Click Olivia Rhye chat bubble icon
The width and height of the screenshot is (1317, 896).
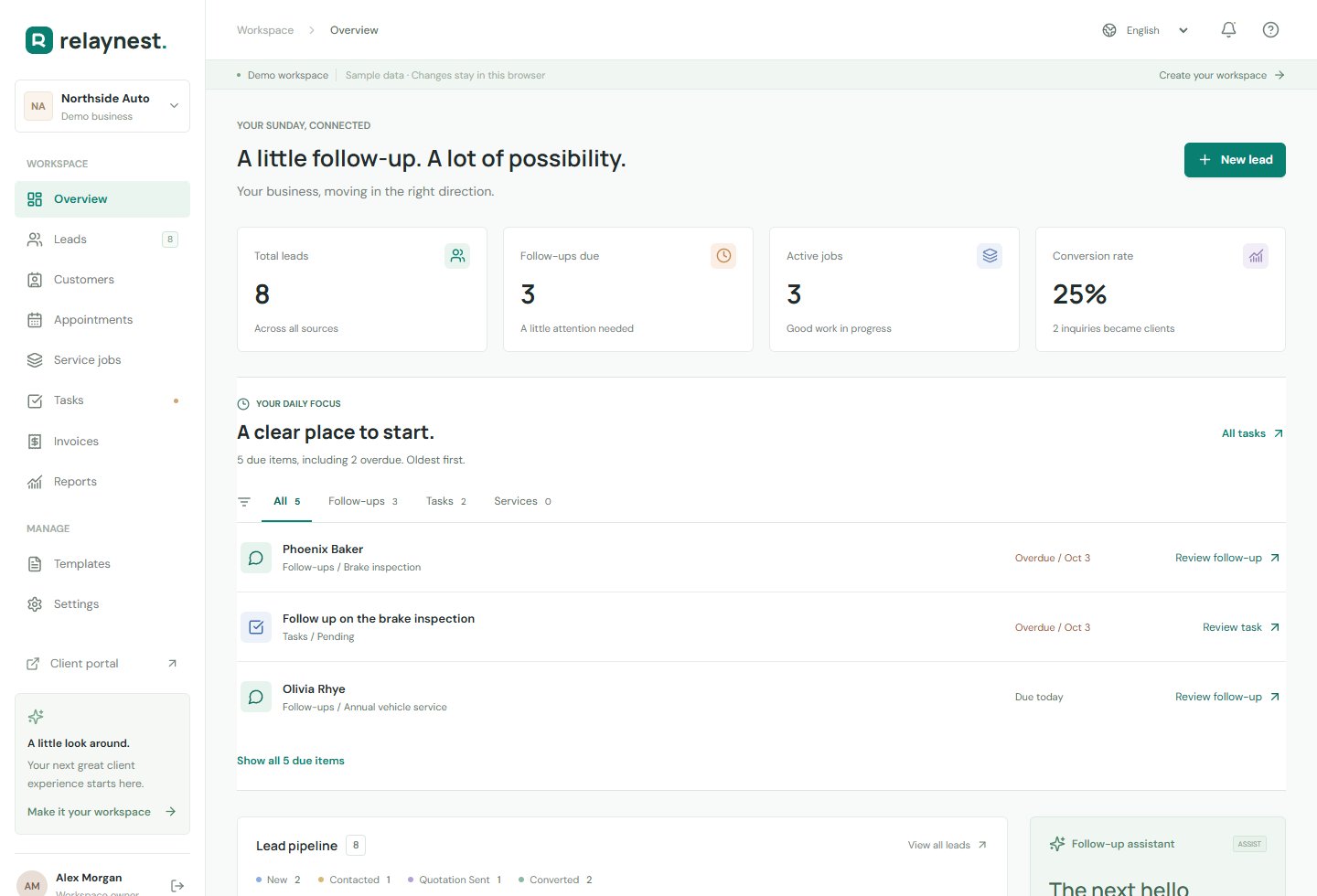click(256, 697)
